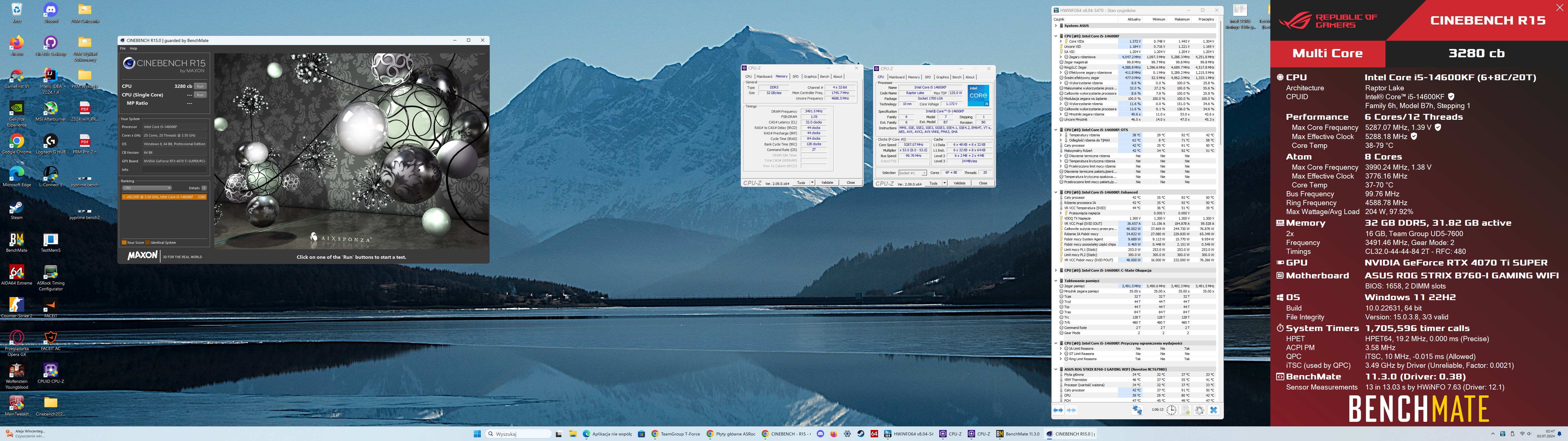
Task: Open Windows Start button on taskbar
Action: point(477,434)
